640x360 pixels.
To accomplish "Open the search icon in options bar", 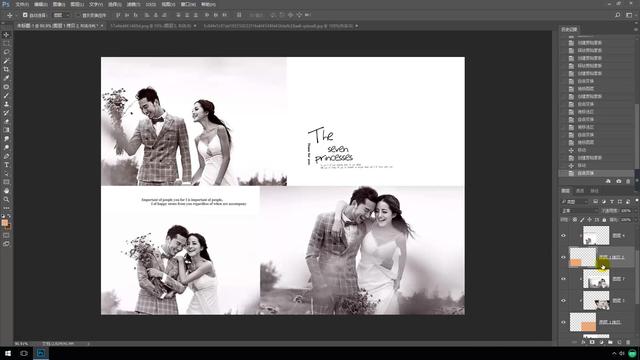I will coord(618,15).
